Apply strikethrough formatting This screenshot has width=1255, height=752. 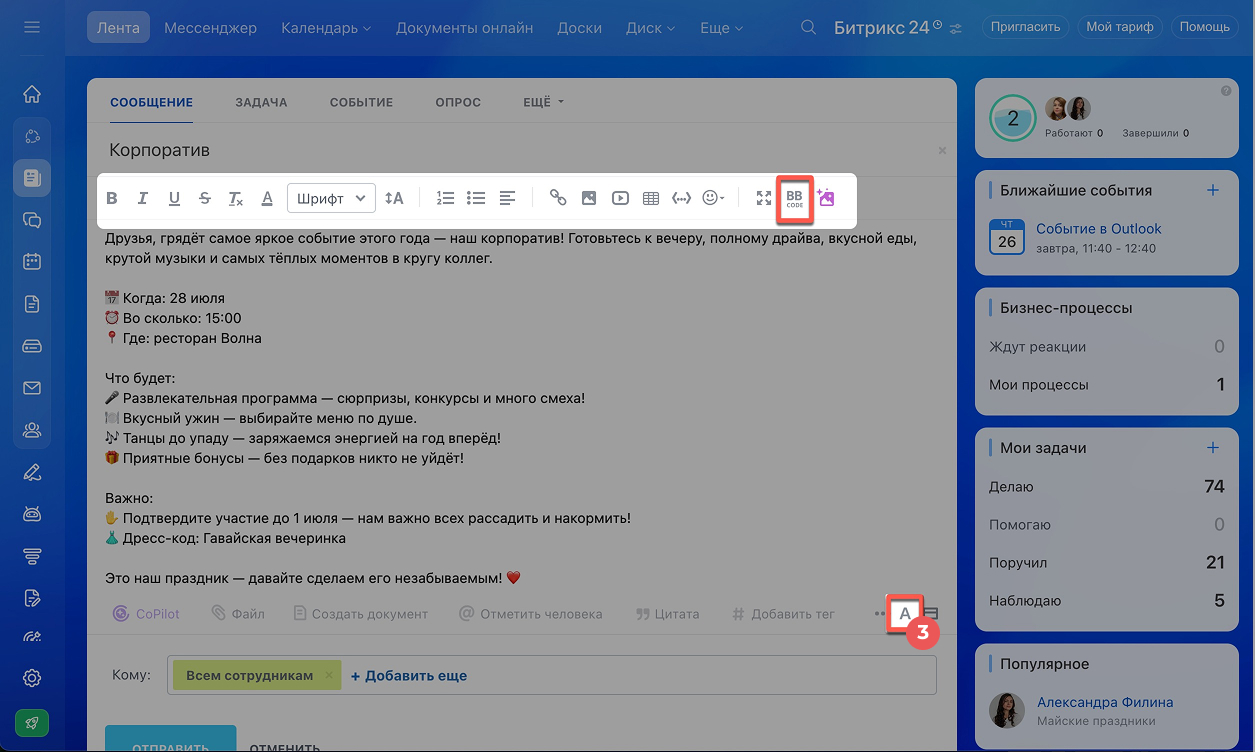click(205, 198)
